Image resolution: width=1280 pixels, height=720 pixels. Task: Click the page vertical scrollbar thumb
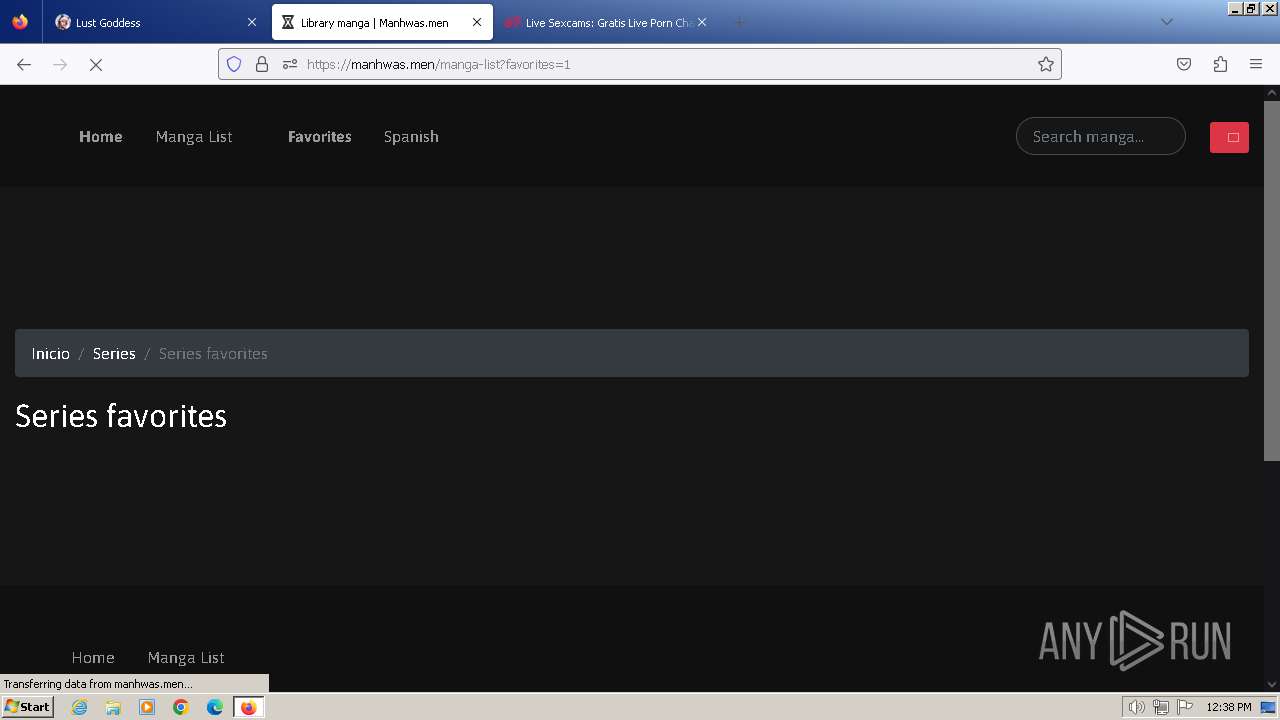(x=1272, y=280)
